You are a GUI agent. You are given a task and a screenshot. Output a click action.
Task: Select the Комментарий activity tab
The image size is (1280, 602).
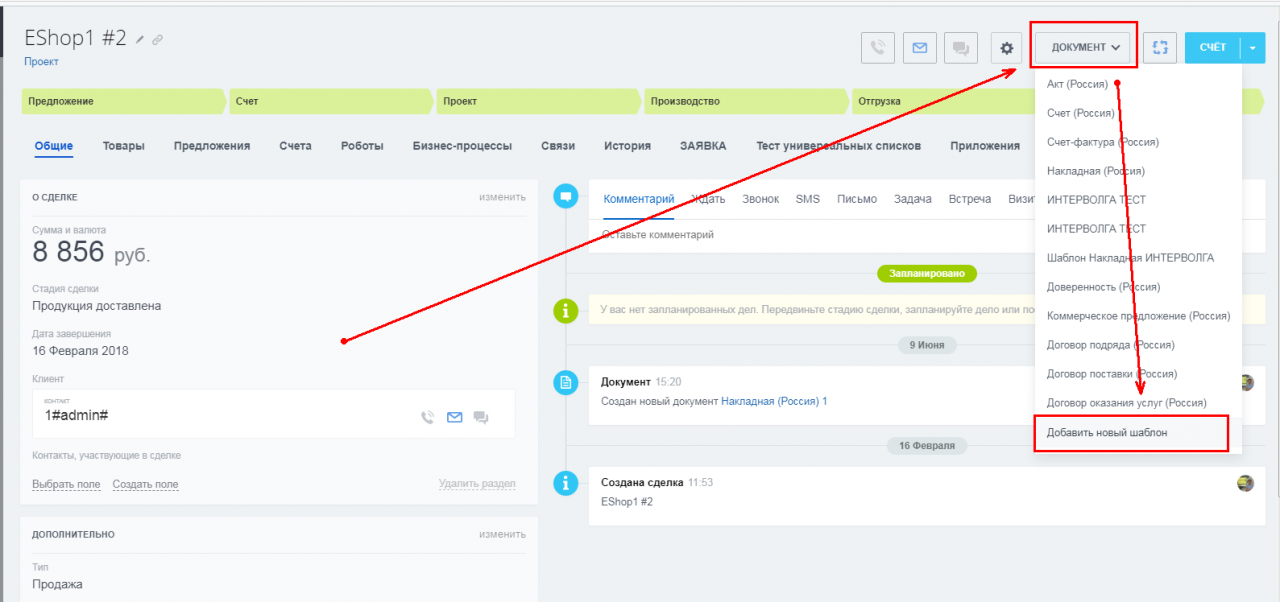pos(639,199)
